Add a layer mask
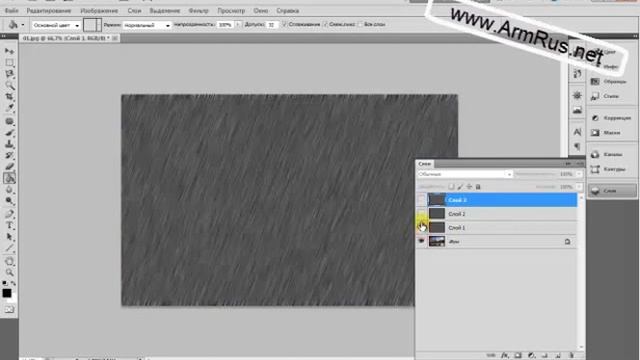The width and height of the screenshot is (640, 360). pos(518,355)
